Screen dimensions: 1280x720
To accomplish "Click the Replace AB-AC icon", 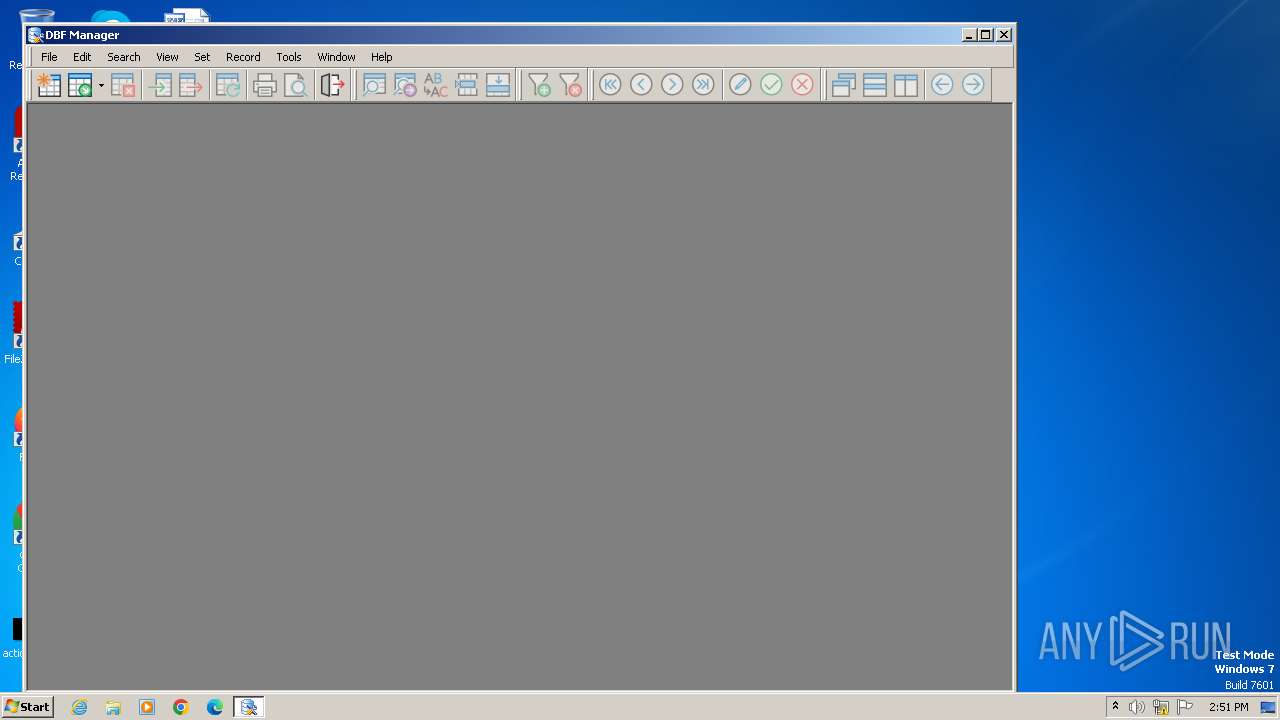I will click(x=436, y=85).
